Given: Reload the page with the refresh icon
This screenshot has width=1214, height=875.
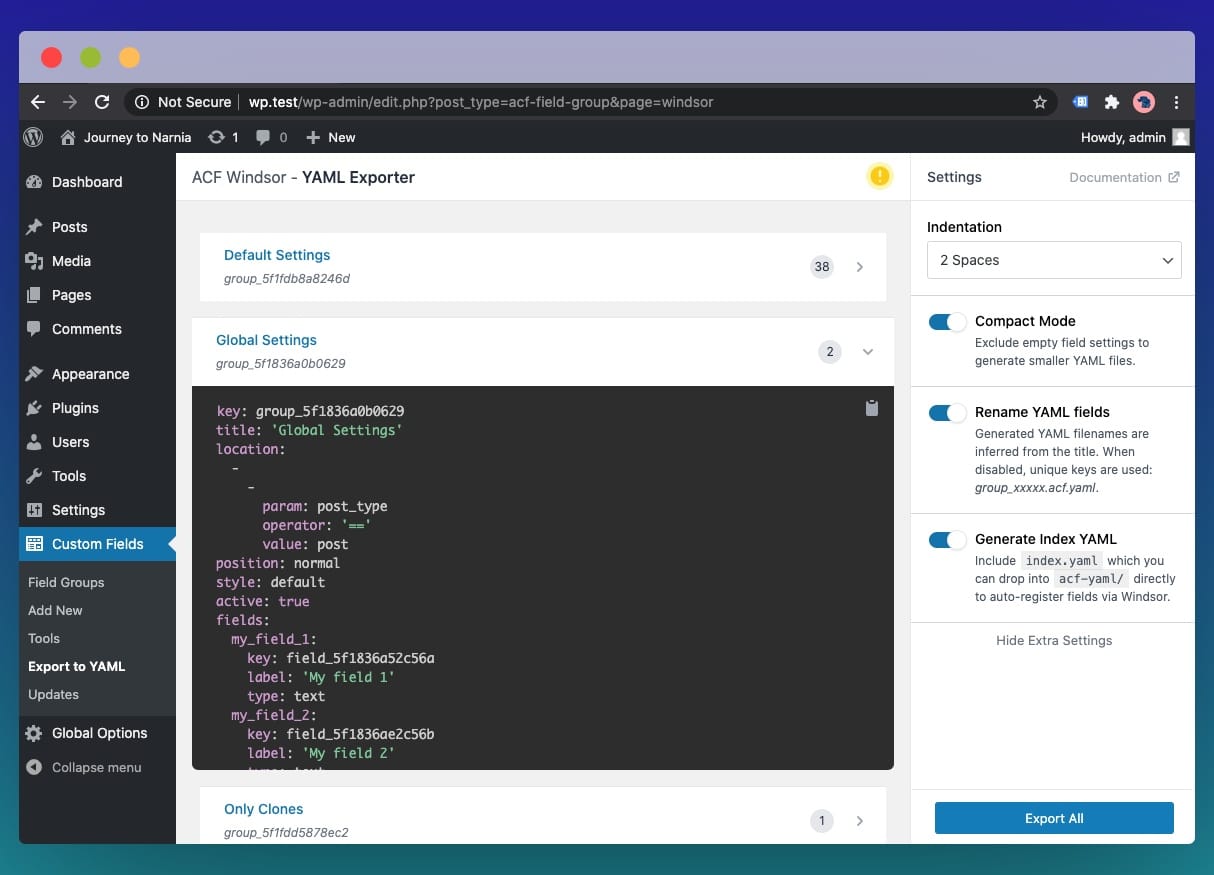Looking at the screenshot, I should [101, 102].
